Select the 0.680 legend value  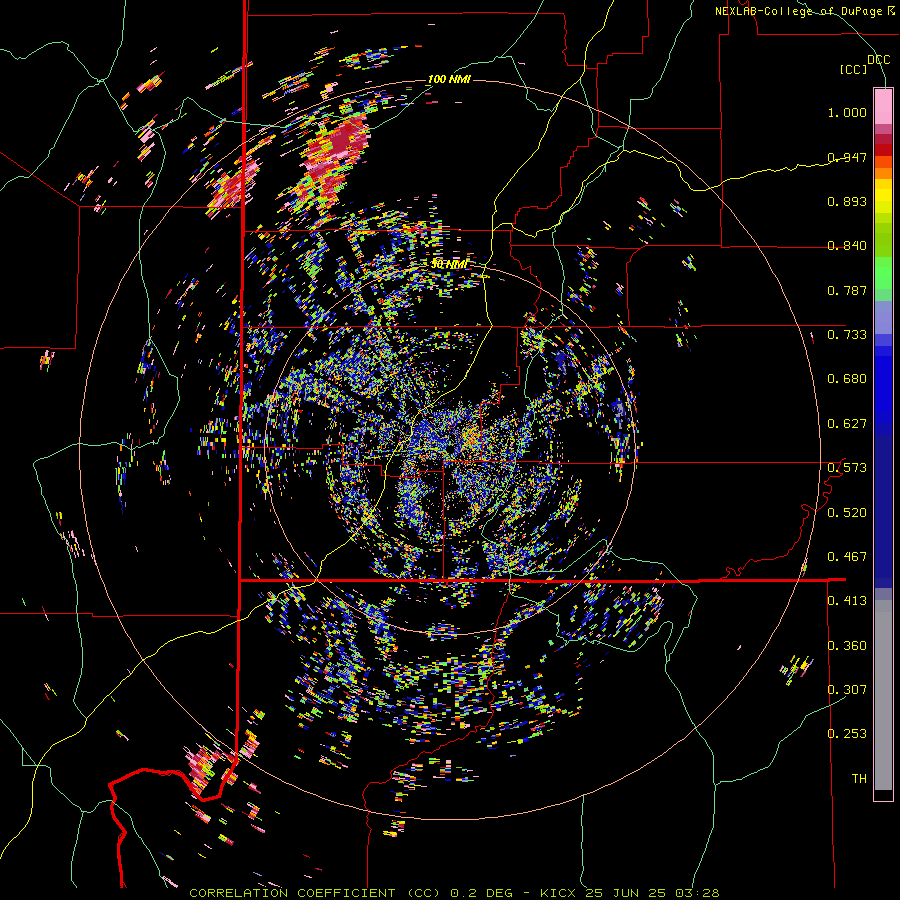point(847,379)
